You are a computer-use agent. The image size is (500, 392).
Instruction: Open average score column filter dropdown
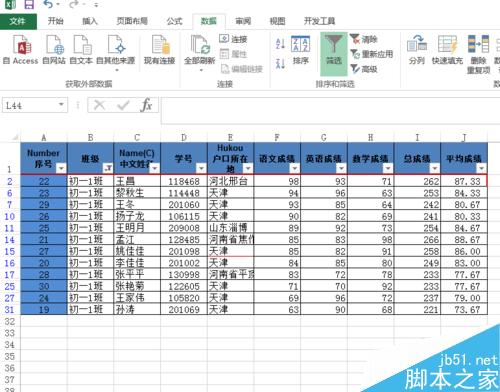[481, 168]
